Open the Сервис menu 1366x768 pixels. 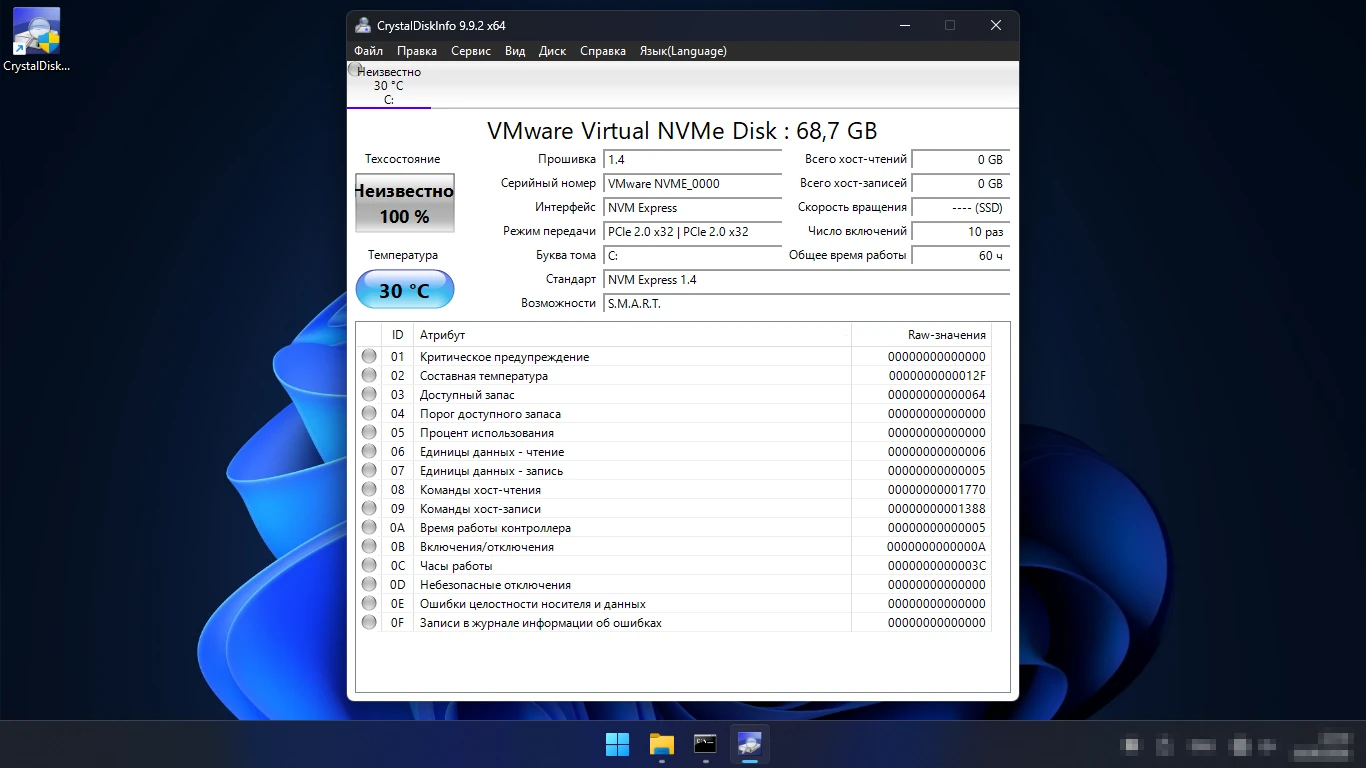tap(470, 51)
